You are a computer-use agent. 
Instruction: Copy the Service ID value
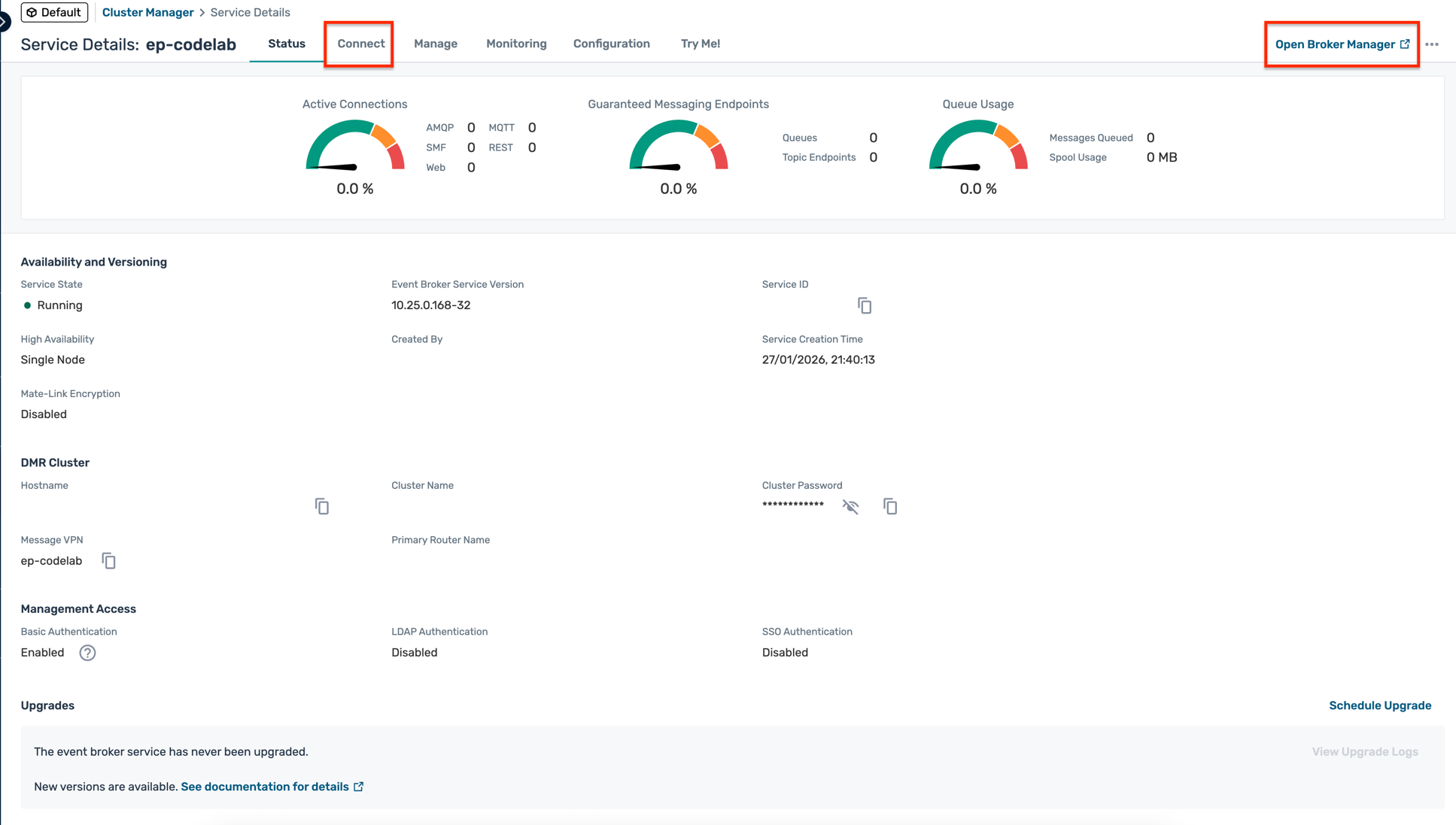[x=865, y=306]
